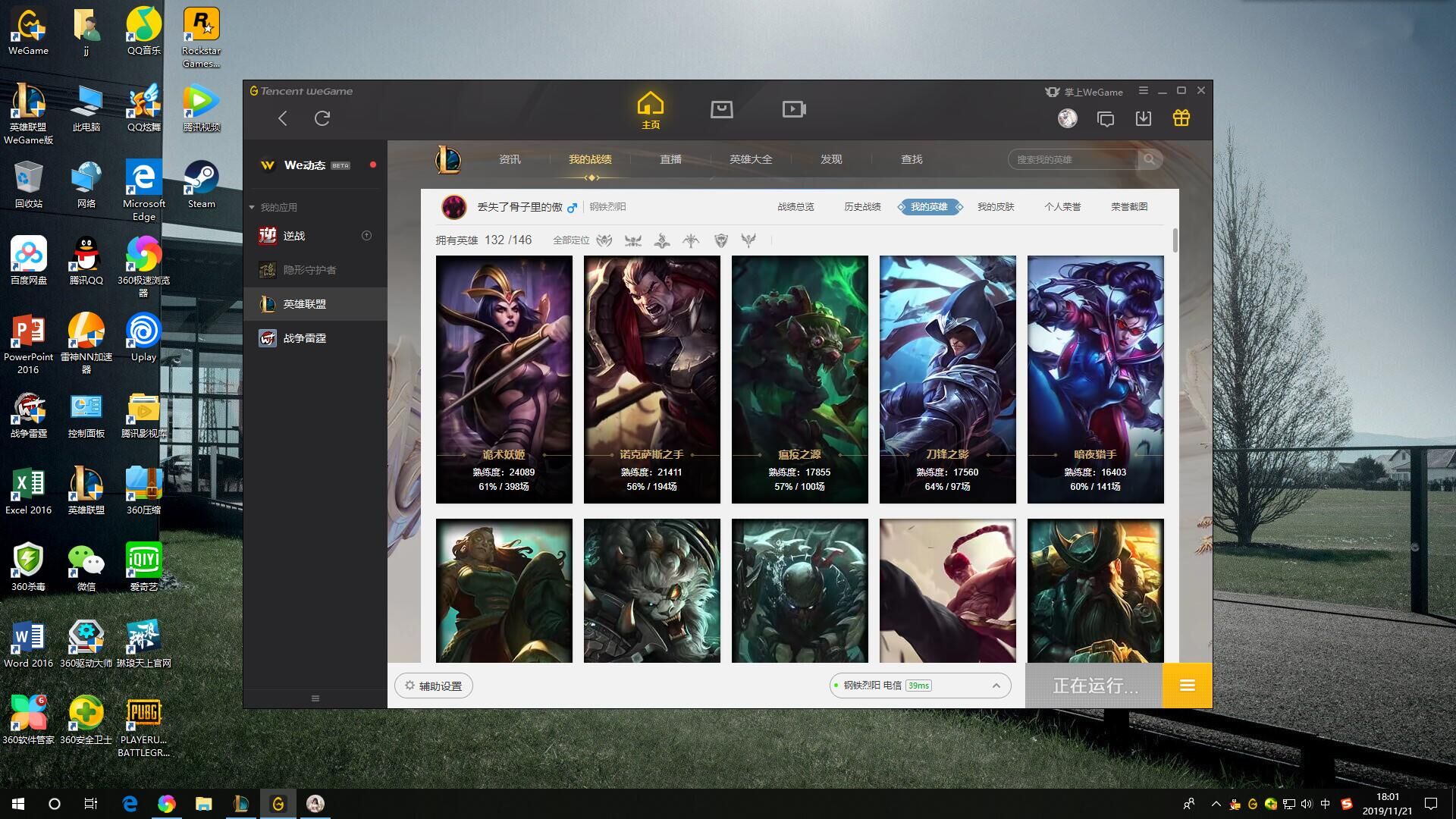
Task: Open the 我的英雄 sub-tab
Action: click(930, 207)
